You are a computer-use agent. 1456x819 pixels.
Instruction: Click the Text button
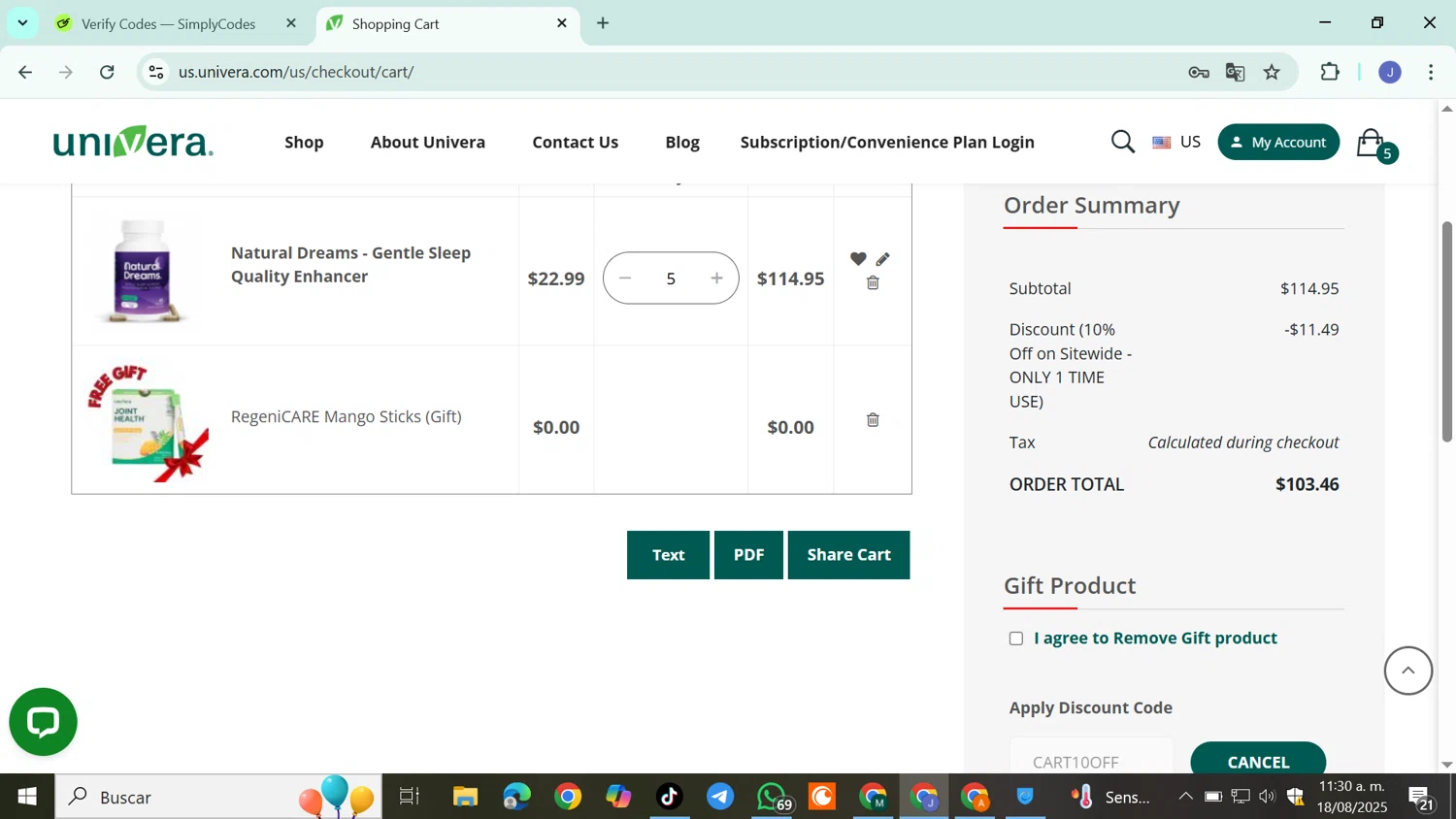(x=668, y=555)
